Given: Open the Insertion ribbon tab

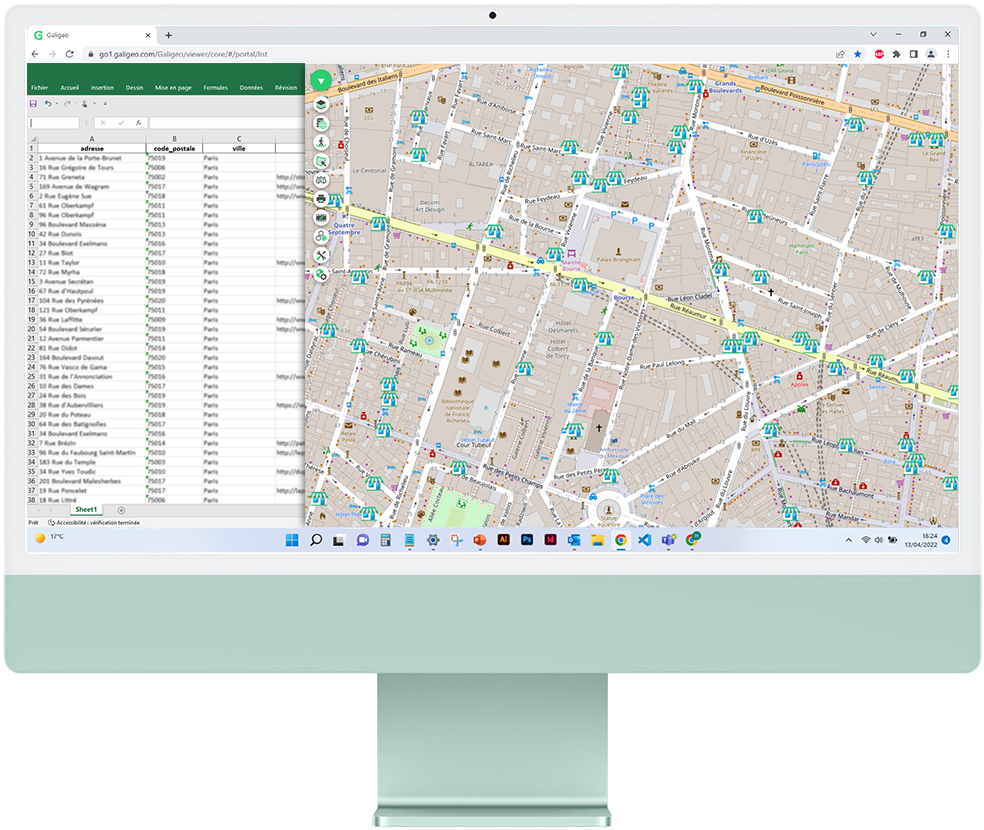Looking at the screenshot, I should tap(102, 88).
